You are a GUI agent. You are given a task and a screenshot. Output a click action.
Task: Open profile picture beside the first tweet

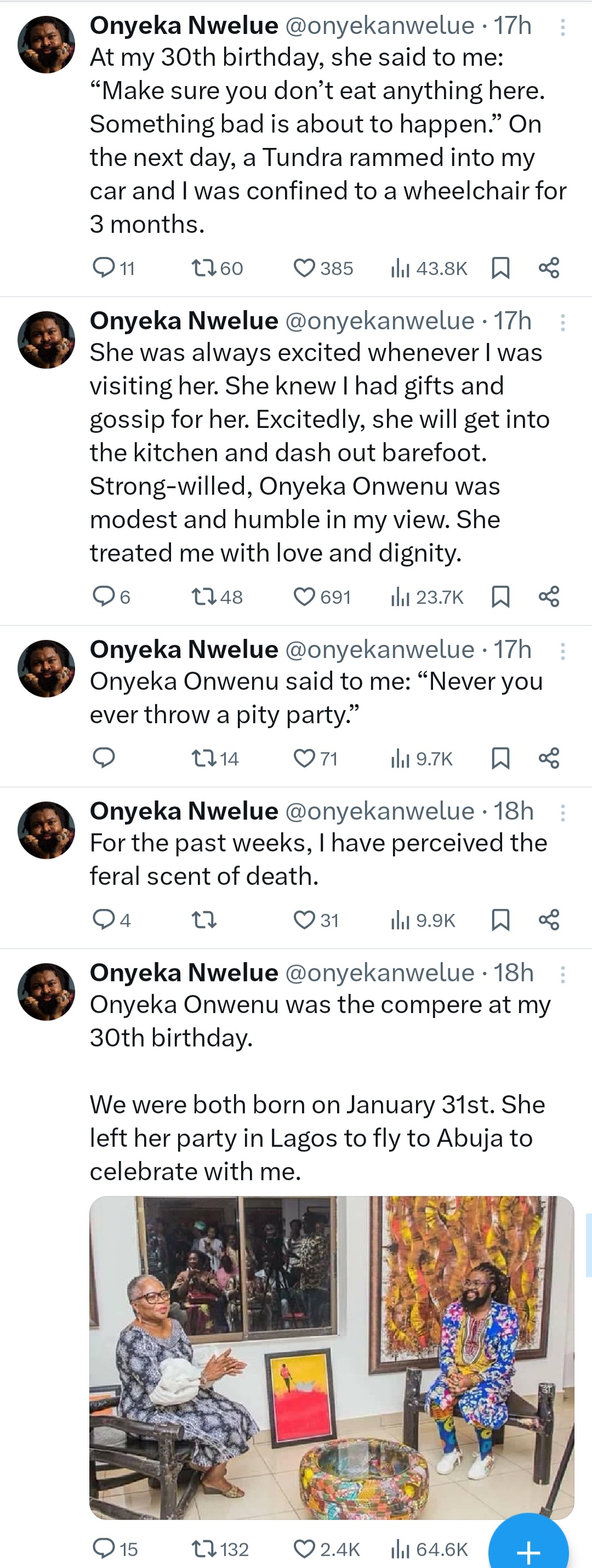point(46,44)
